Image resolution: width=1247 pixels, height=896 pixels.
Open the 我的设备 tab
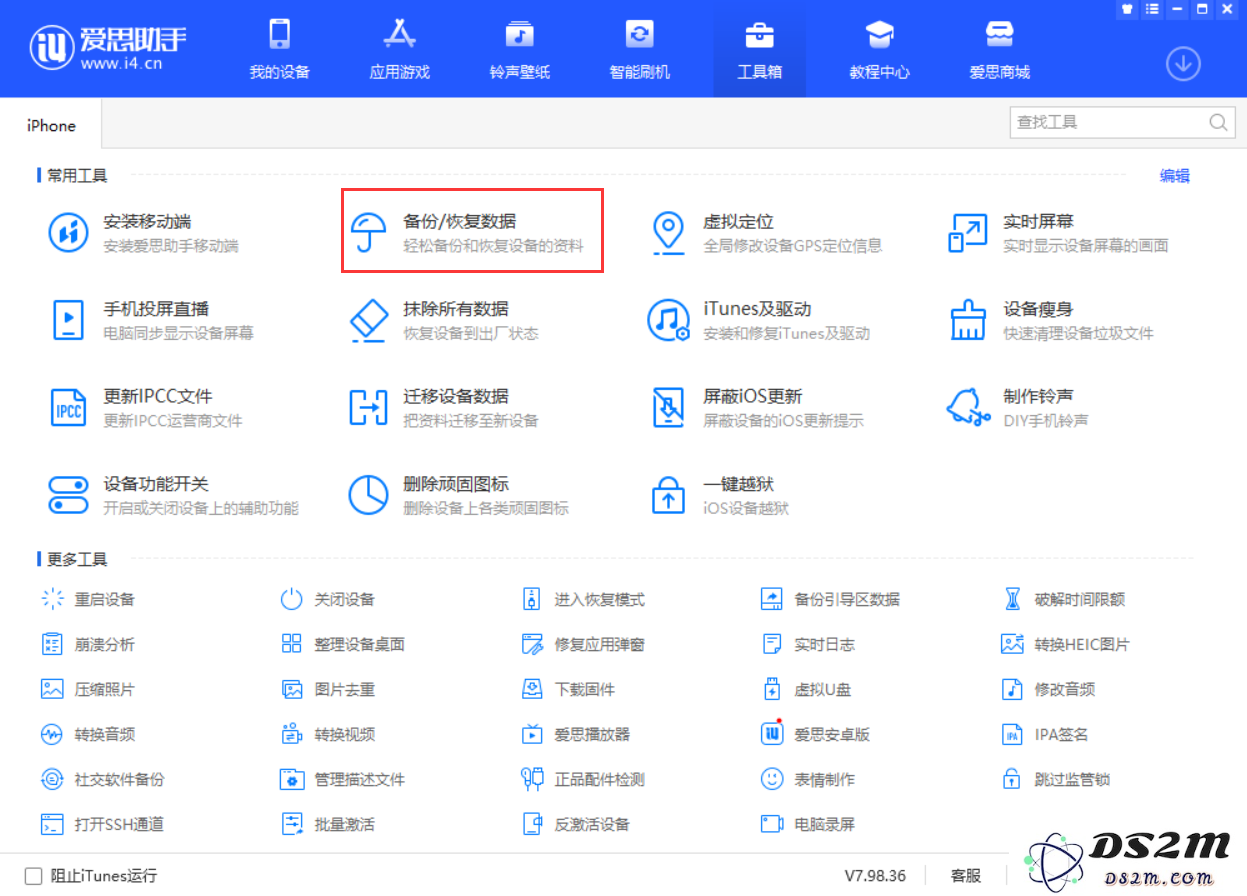(x=280, y=49)
